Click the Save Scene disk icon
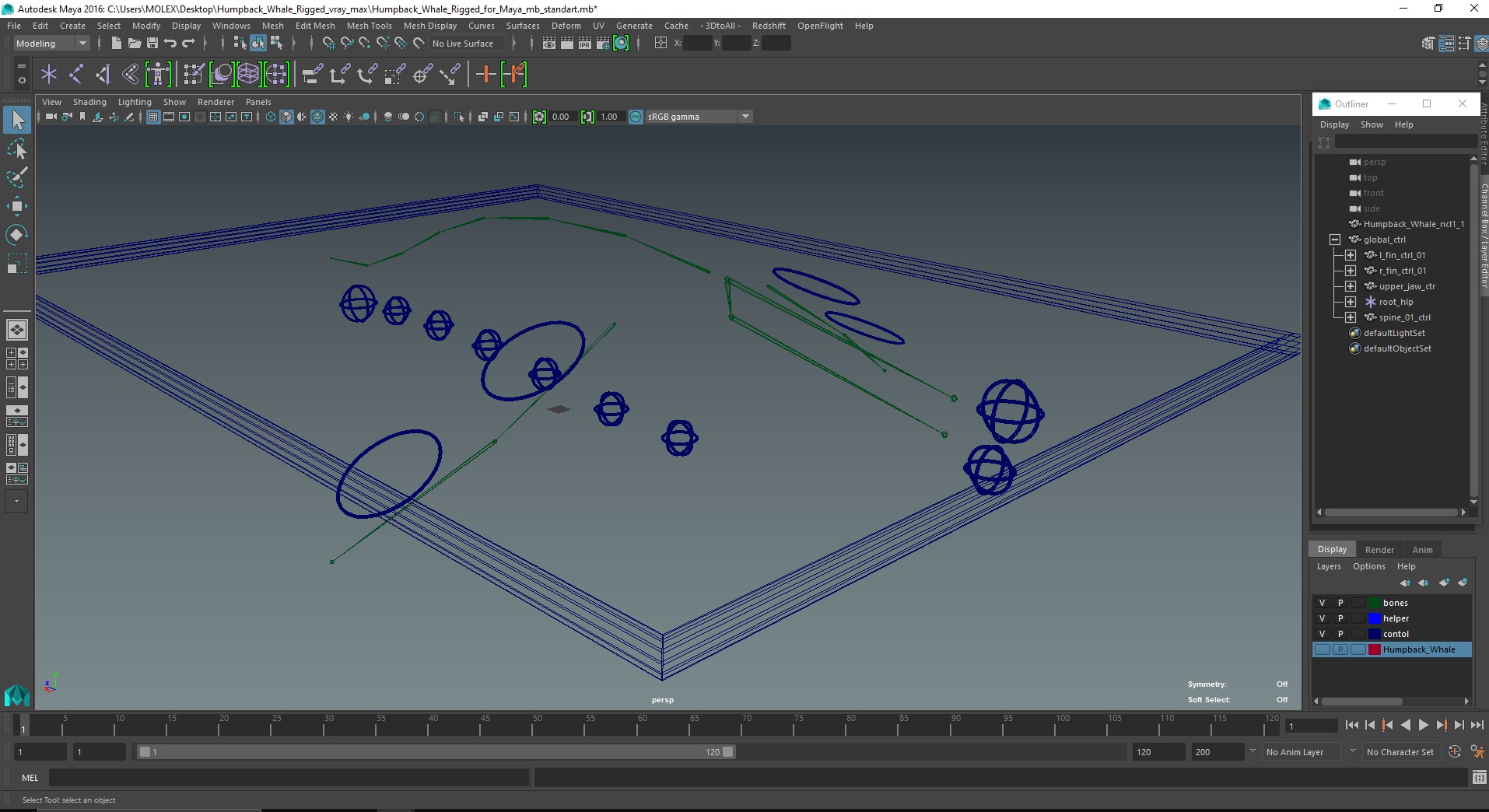Image resolution: width=1489 pixels, height=812 pixels. (152, 44)
